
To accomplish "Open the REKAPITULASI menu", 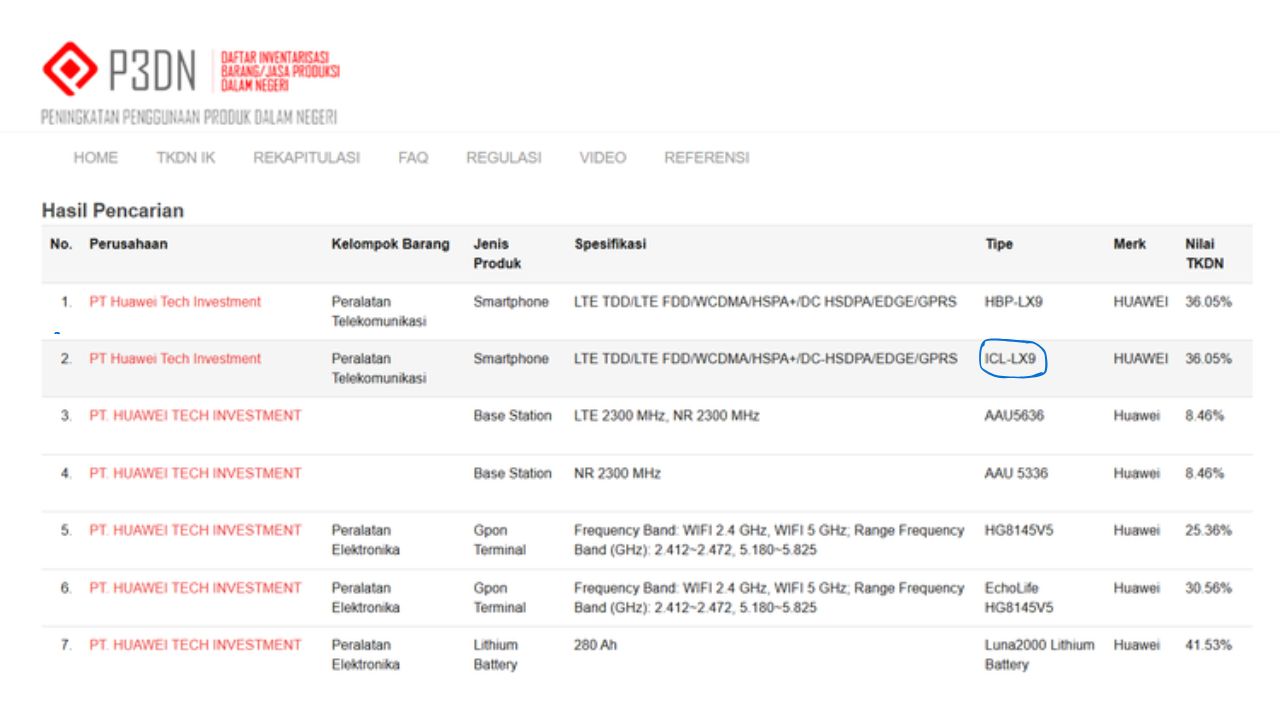I will [x=306, y=158].
